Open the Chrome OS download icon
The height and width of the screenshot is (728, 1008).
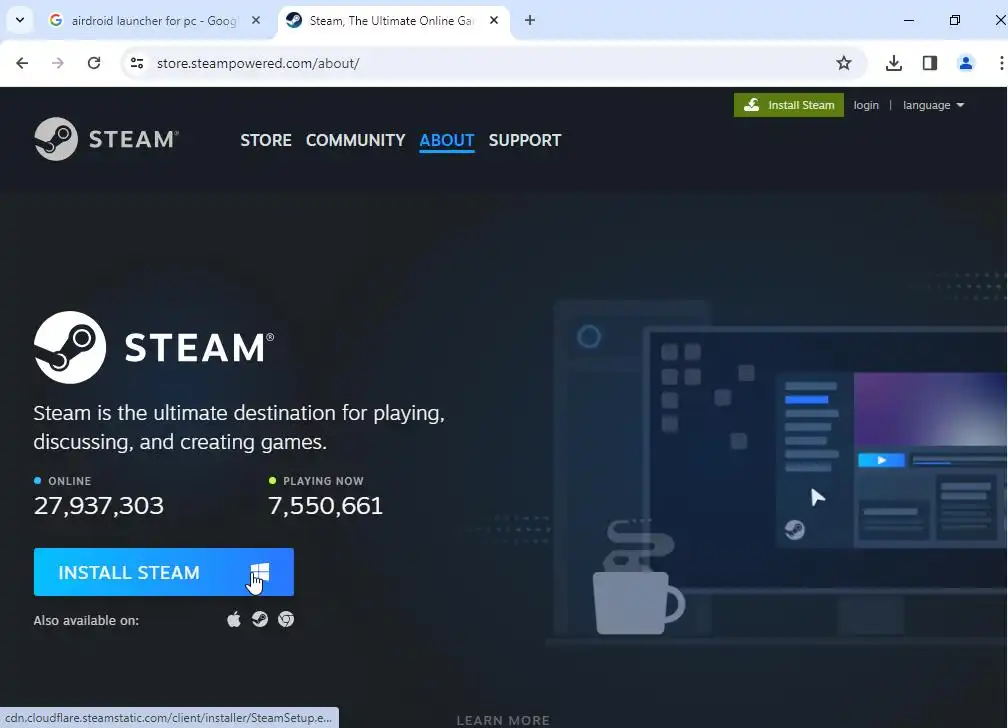[286, 619]
